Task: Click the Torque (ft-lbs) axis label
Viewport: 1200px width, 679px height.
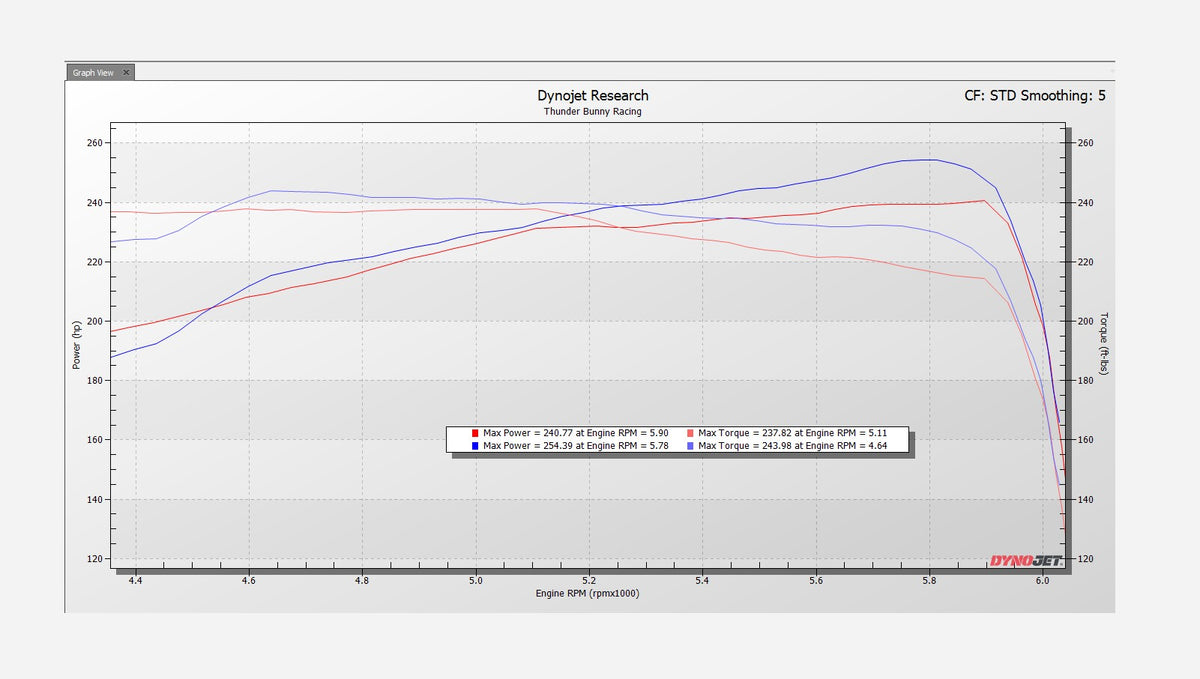Action: (x=1104, y=342)
